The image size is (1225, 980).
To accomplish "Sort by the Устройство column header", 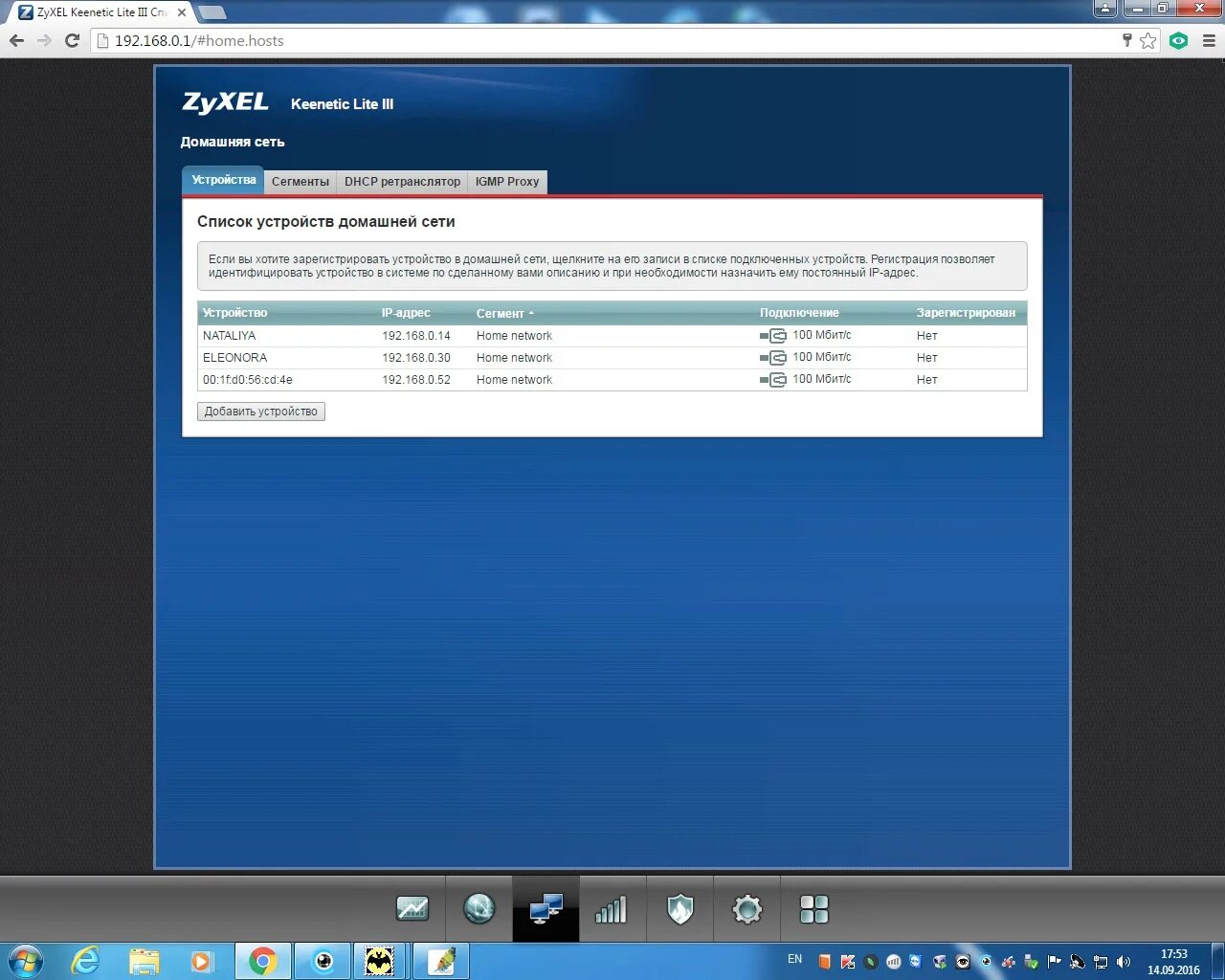I will (x=234, y=313).
